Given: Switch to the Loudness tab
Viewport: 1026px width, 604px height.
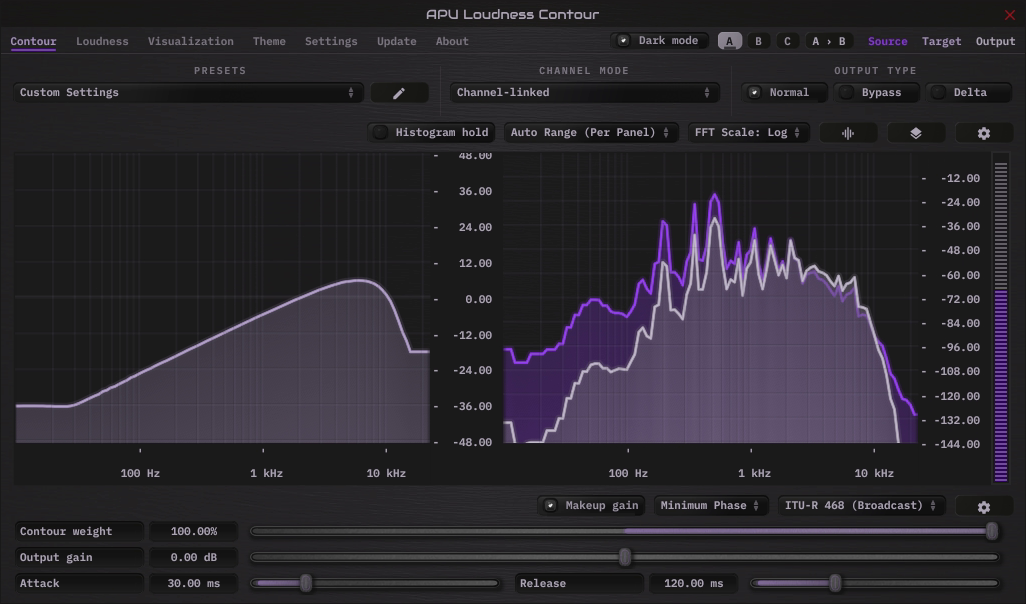Looking at the screenshot, I should coord(102,41).
